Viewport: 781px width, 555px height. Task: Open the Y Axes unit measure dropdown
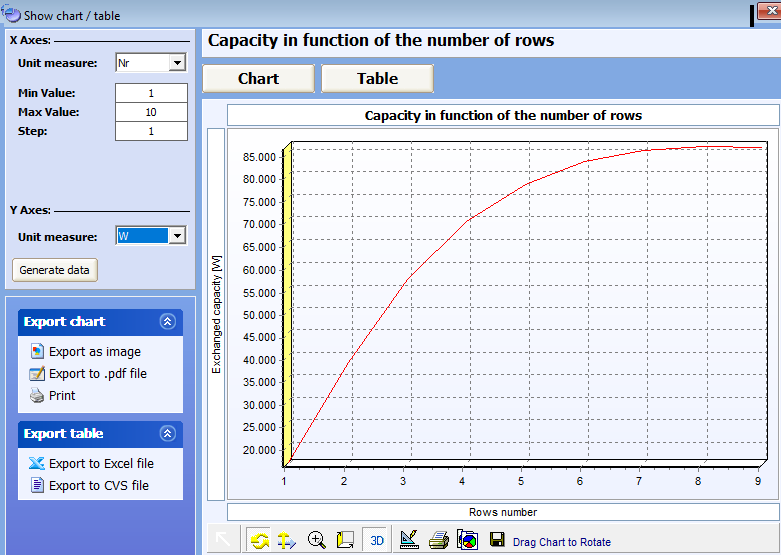tap(177, 236)
